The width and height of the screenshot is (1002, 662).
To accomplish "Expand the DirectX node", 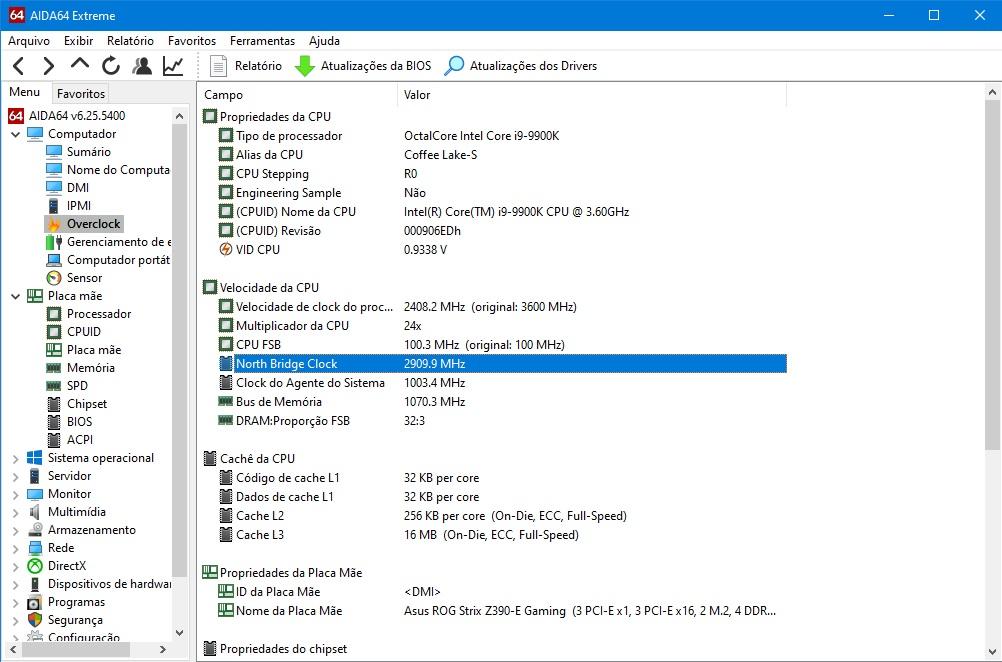I will 15,566.
